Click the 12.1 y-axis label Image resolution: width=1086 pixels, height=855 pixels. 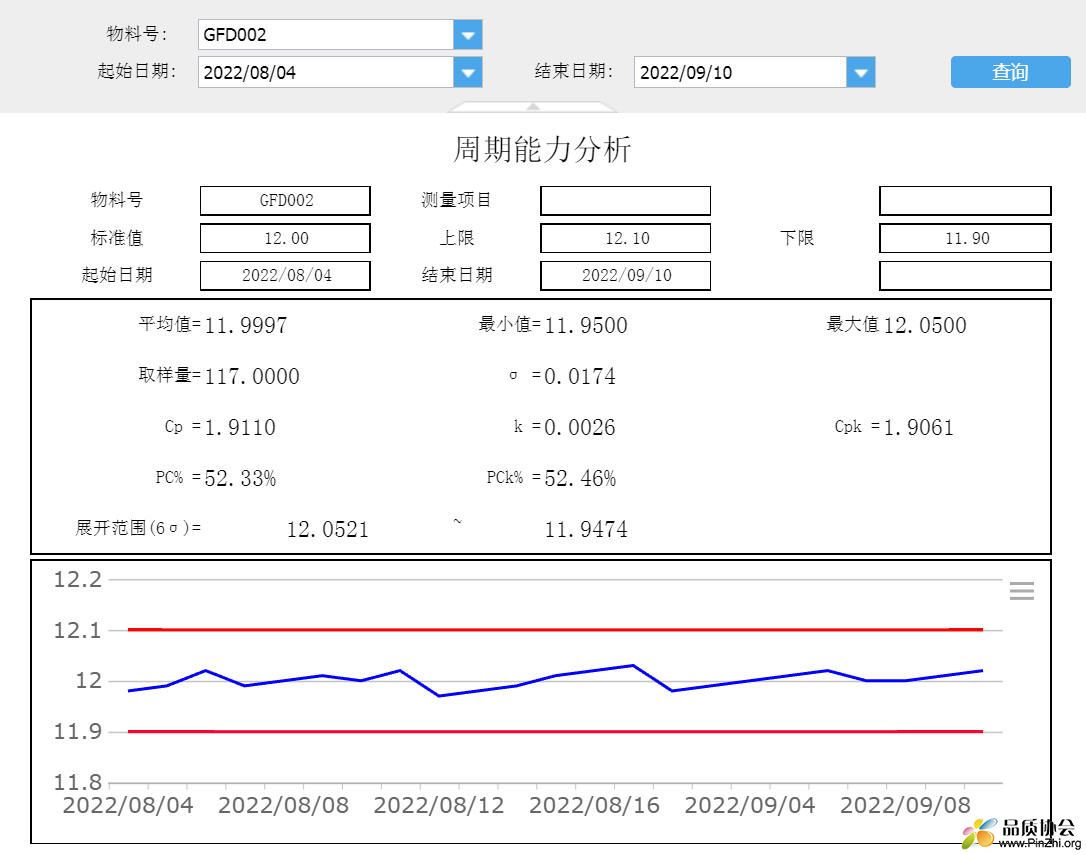pyautogui.click(x=78, y=631)
